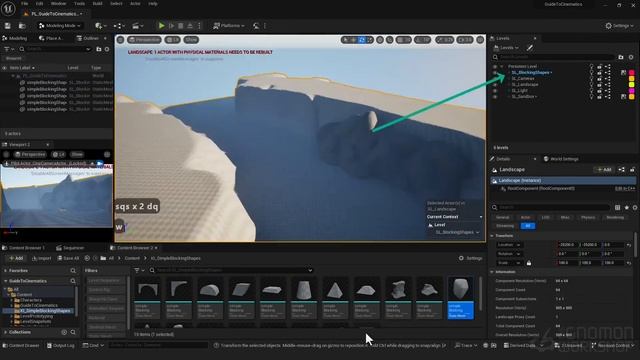Click the Outliner search field
The height and width of the screenshot is (360, 640).
[x=55, y=49]
